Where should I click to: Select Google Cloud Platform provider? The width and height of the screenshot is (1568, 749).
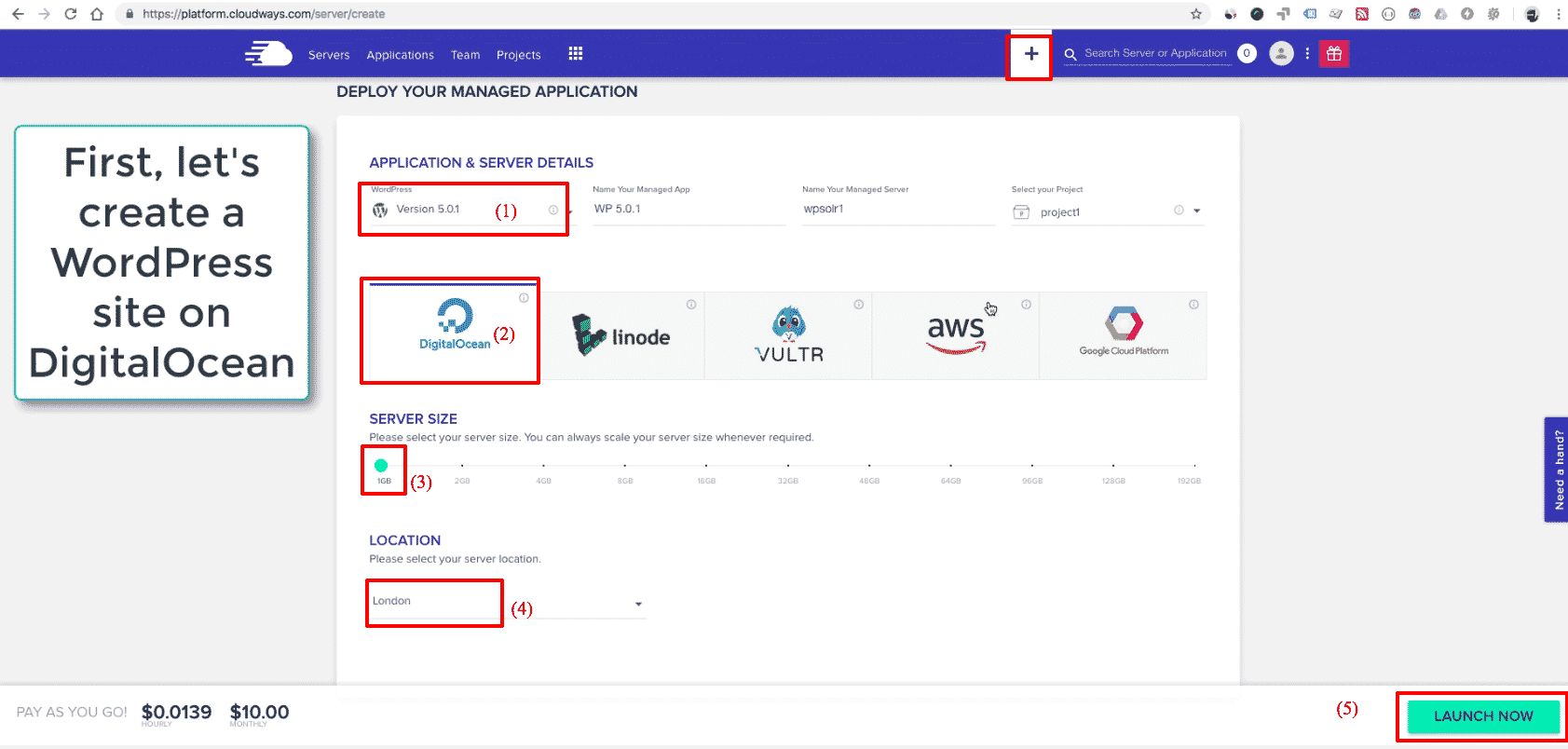(1124, 335)
